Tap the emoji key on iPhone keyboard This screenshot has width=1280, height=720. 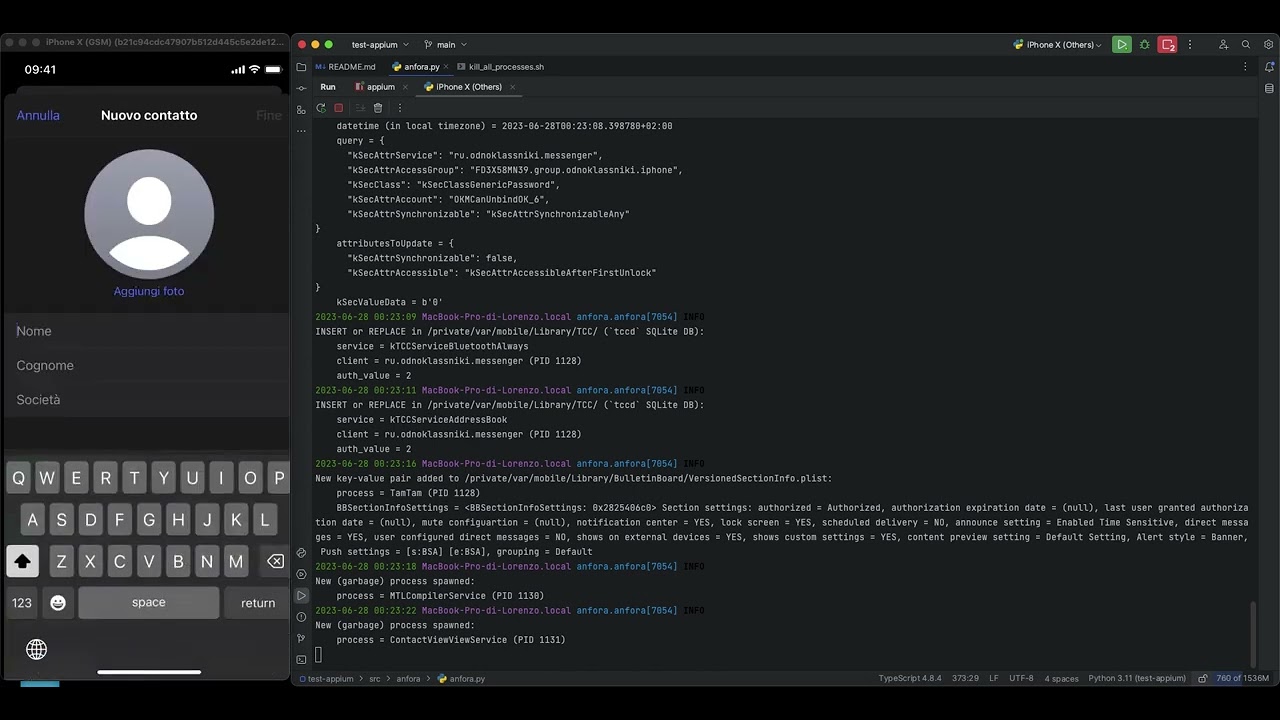pos(58,603)
